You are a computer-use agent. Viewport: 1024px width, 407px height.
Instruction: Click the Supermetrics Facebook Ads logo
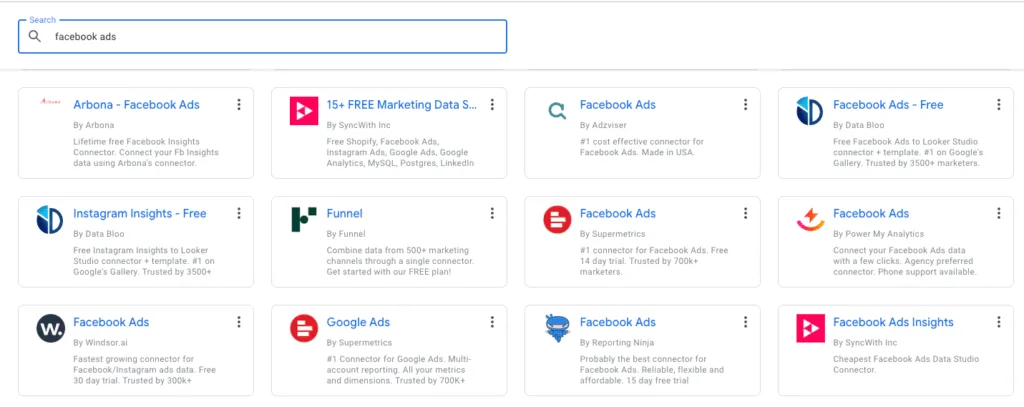point(556,219)
